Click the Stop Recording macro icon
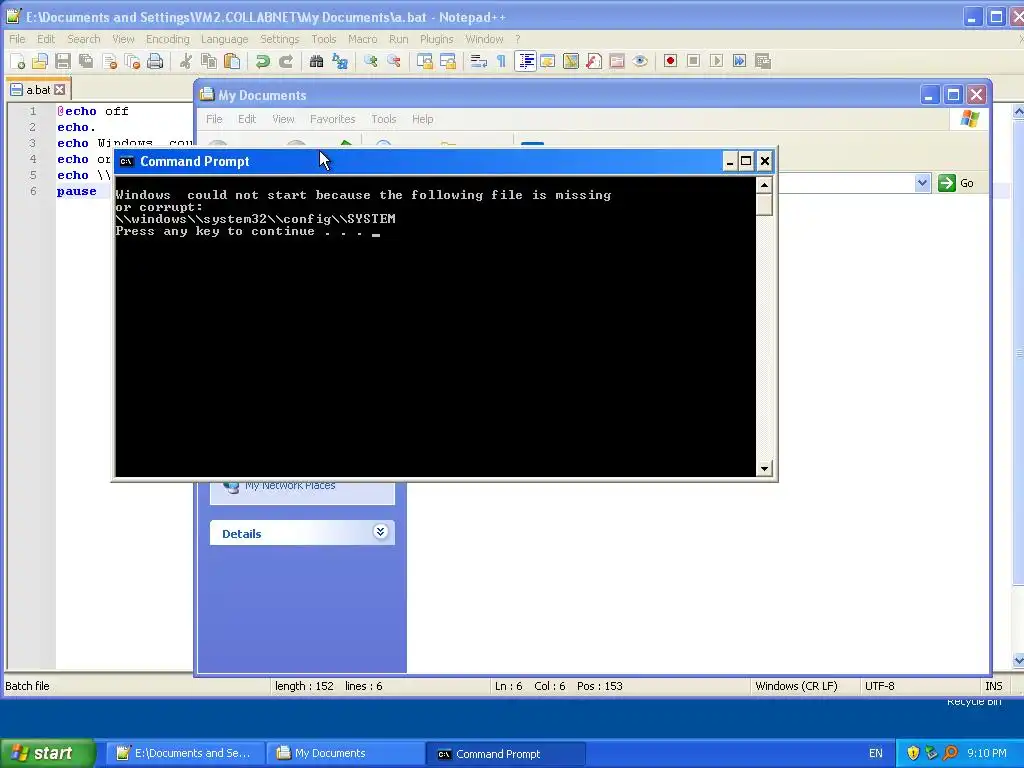Screen dimensions: 1024x768 (x=694, y=61)
